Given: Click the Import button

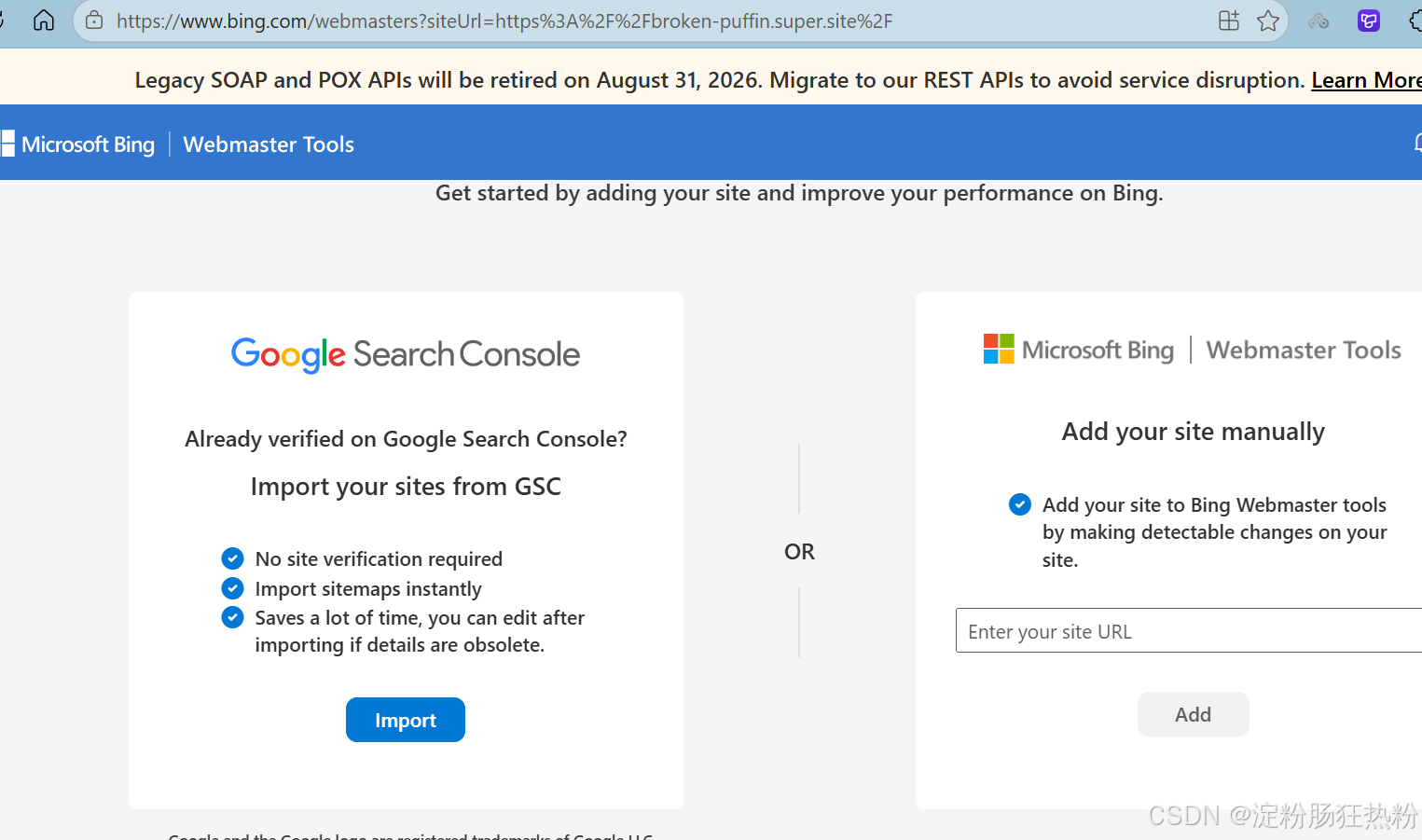Looking at the screenshot, I should click(x=406, y=720).
